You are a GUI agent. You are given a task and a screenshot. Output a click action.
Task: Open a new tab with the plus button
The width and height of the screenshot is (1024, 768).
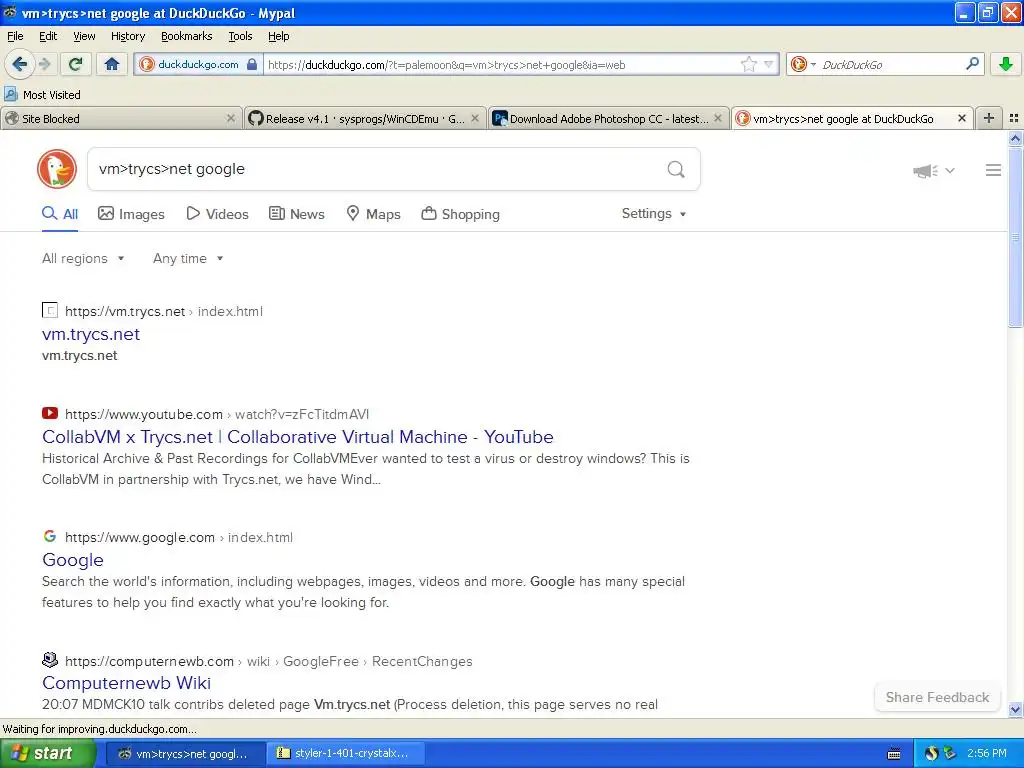(x=989, y=118)
